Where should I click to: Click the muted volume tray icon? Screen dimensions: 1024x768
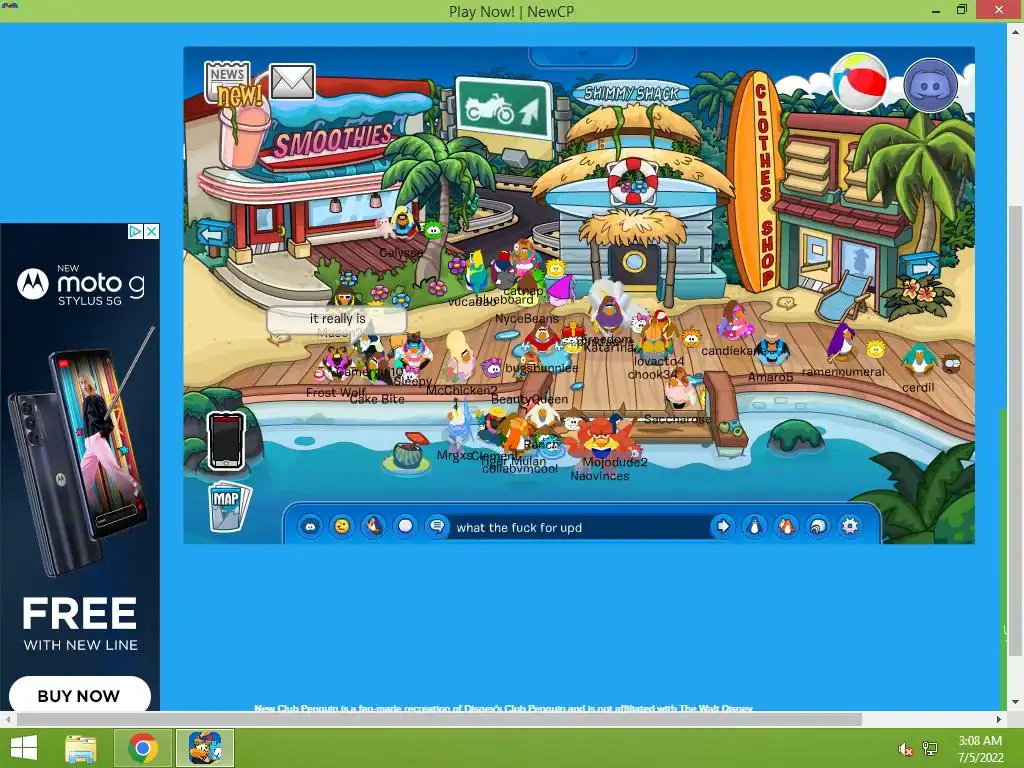tap(905, 749)
